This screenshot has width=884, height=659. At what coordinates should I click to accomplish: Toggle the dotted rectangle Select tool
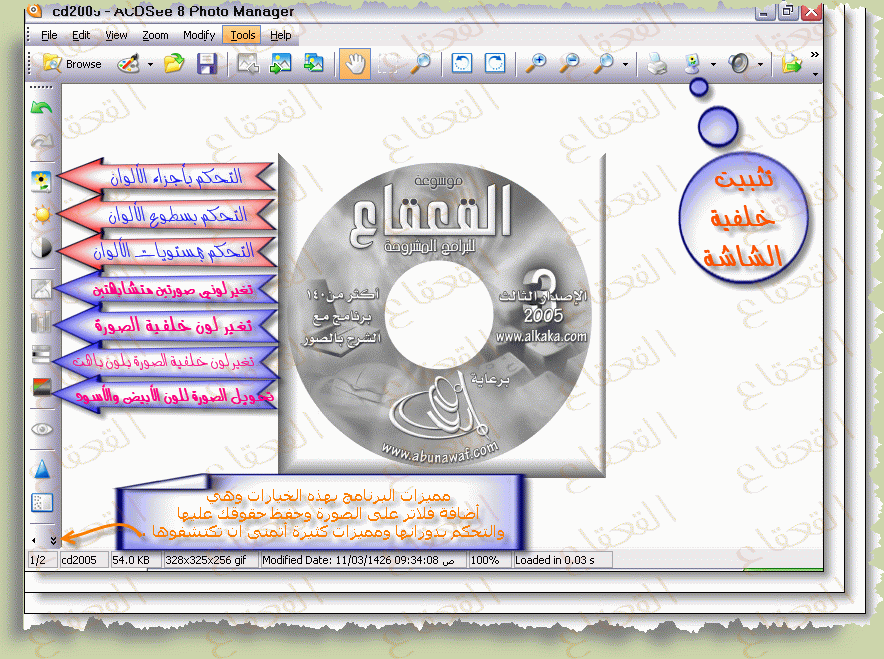[388, 64]
